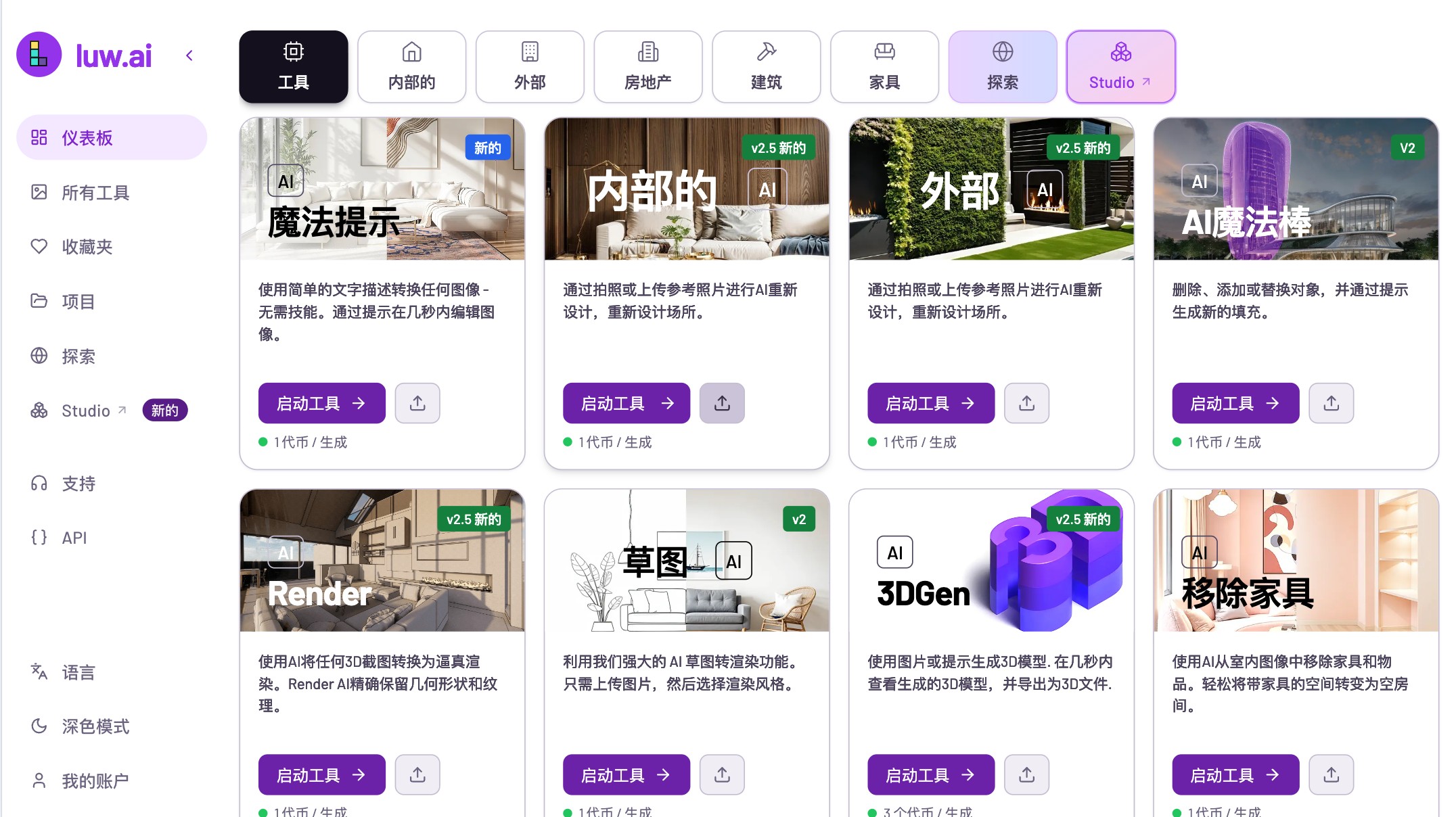This screenshot has height=817, width=1456.
Task: Collapse the sidebar with the chevron arrow
Action: tap(189, 55)
